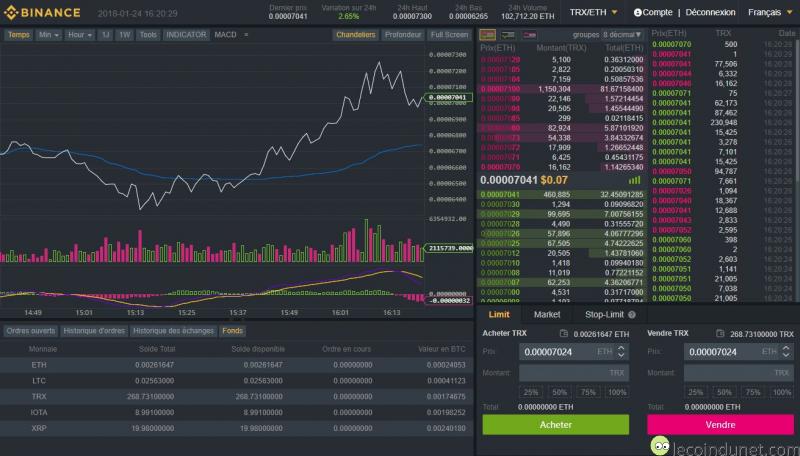The image size is (800, 456).
Task: Open the chart Tools menu
Action: click(148, 35)
